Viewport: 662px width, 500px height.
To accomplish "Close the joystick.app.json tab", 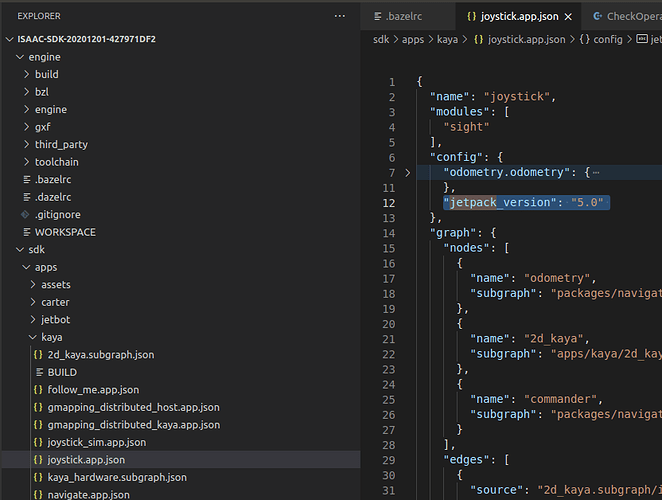I will [x=568, y=16].
